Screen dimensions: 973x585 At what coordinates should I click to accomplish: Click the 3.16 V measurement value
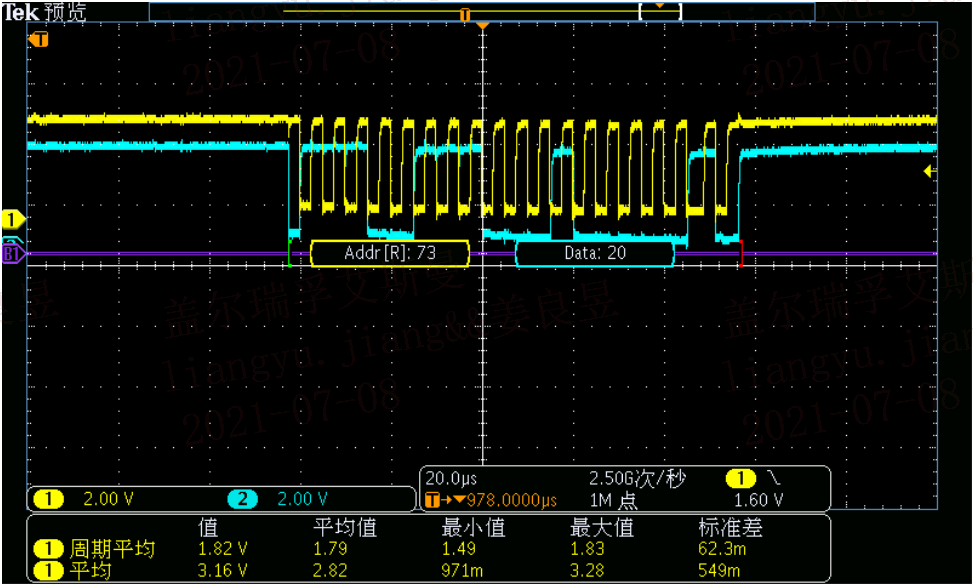223,570
